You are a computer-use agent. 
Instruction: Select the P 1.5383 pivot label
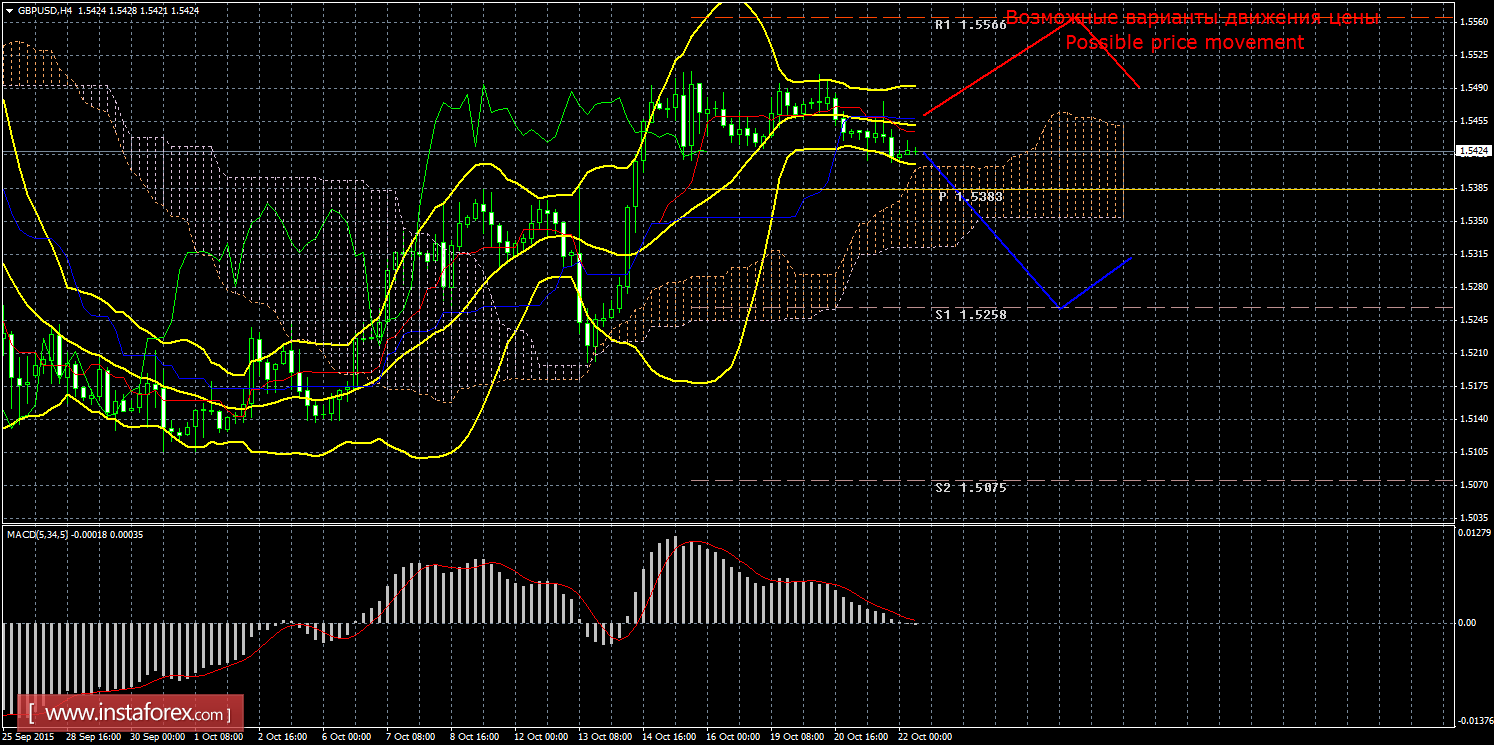970,197
